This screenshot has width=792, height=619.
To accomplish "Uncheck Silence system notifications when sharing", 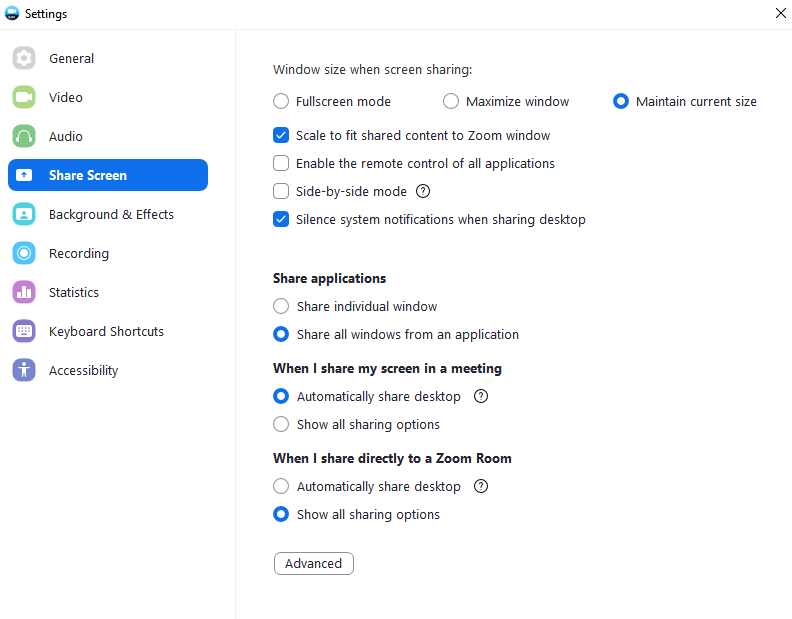I will point(281,219).
